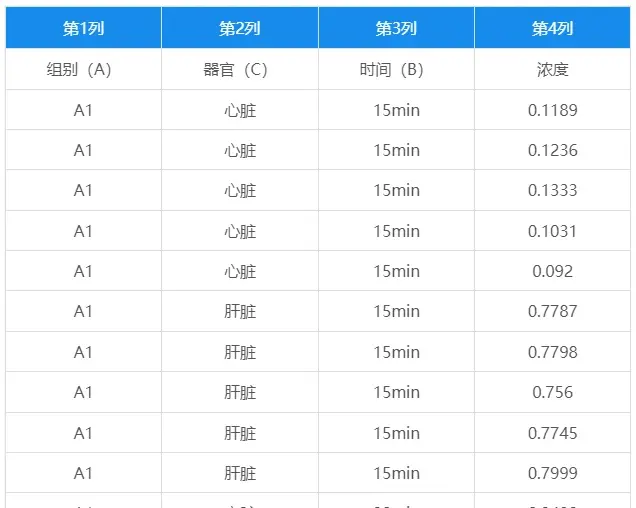Click the 时间（B）cell
The height and width of the screenshot is (508, 636).
coord(396,70)
